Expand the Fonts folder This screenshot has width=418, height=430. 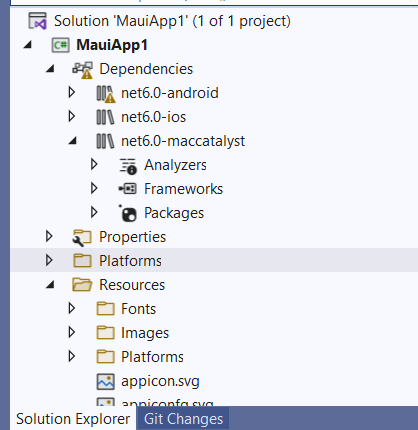[x=72, y=308]
